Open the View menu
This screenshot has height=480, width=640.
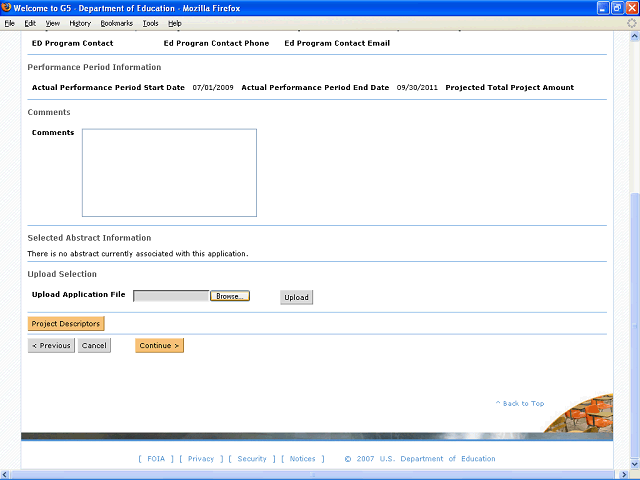(53, 23)
